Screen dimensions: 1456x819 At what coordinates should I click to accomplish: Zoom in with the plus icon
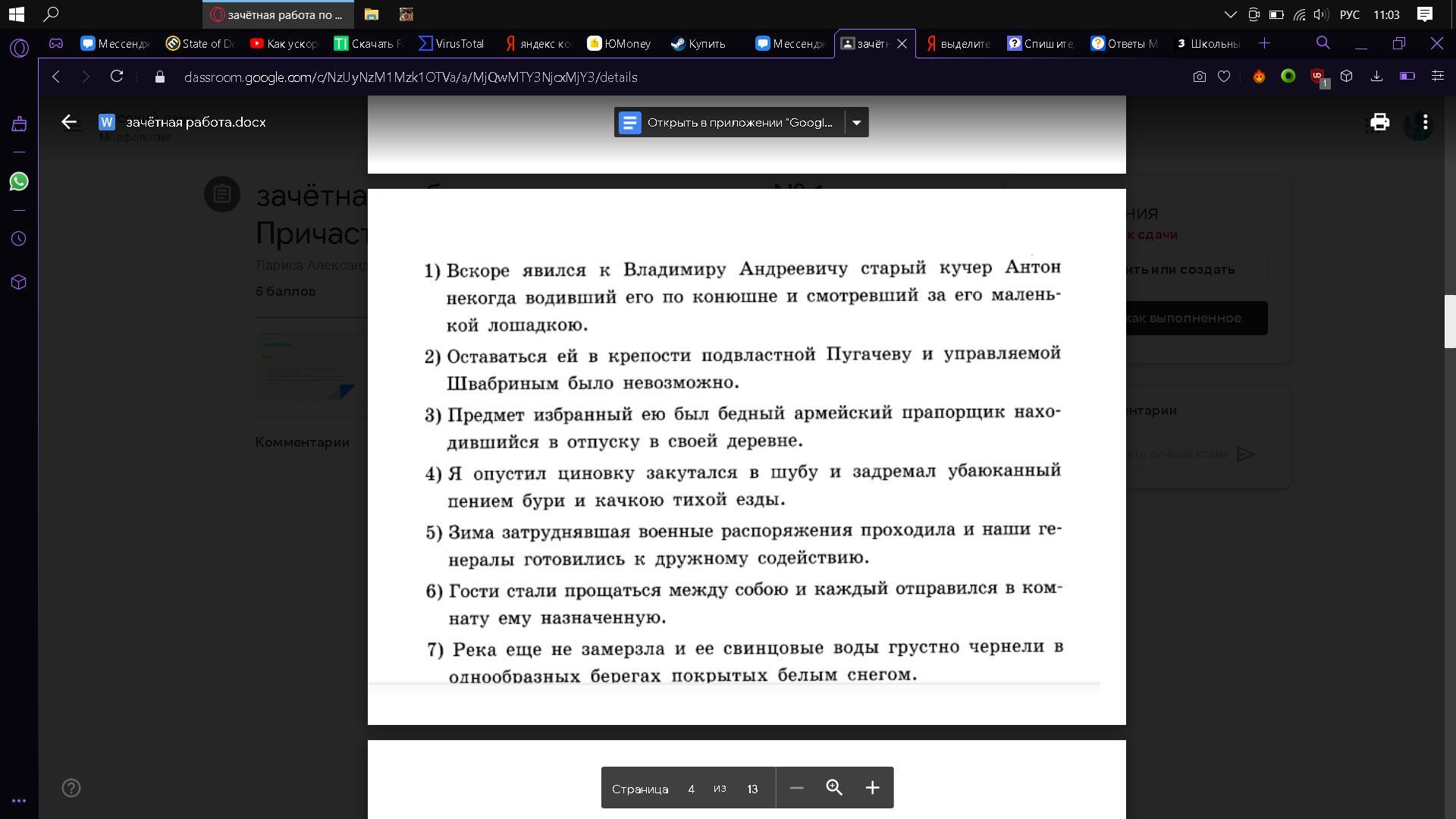coord(872,788)
